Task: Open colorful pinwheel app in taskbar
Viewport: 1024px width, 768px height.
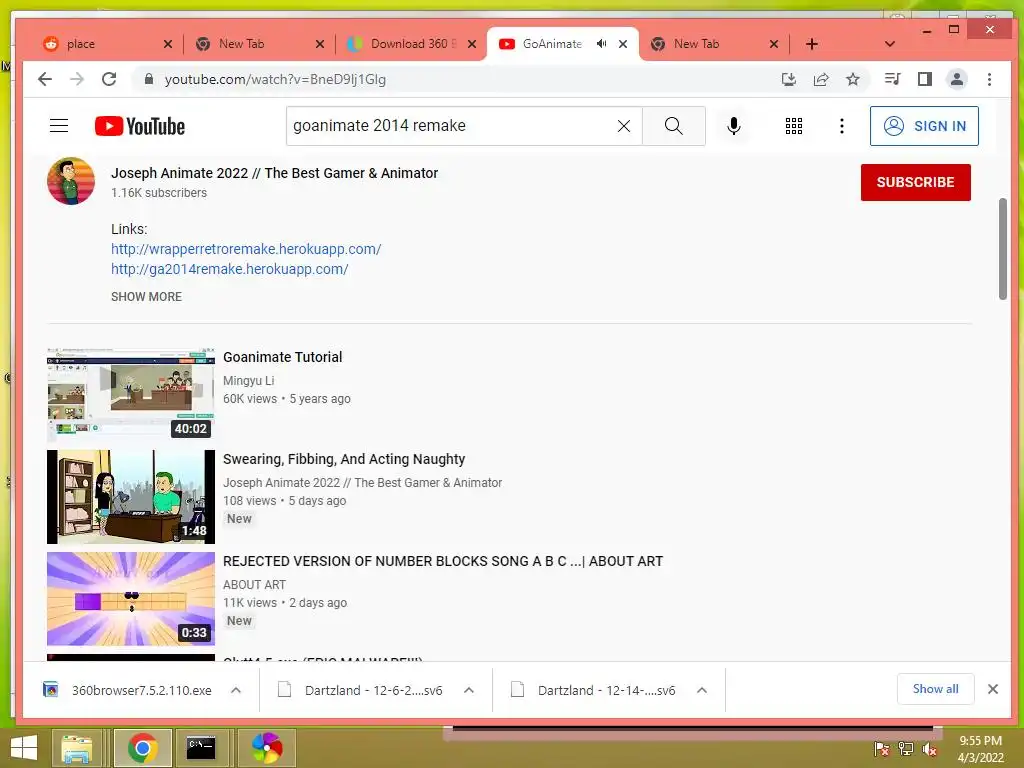Action: [x=267, y=748]
